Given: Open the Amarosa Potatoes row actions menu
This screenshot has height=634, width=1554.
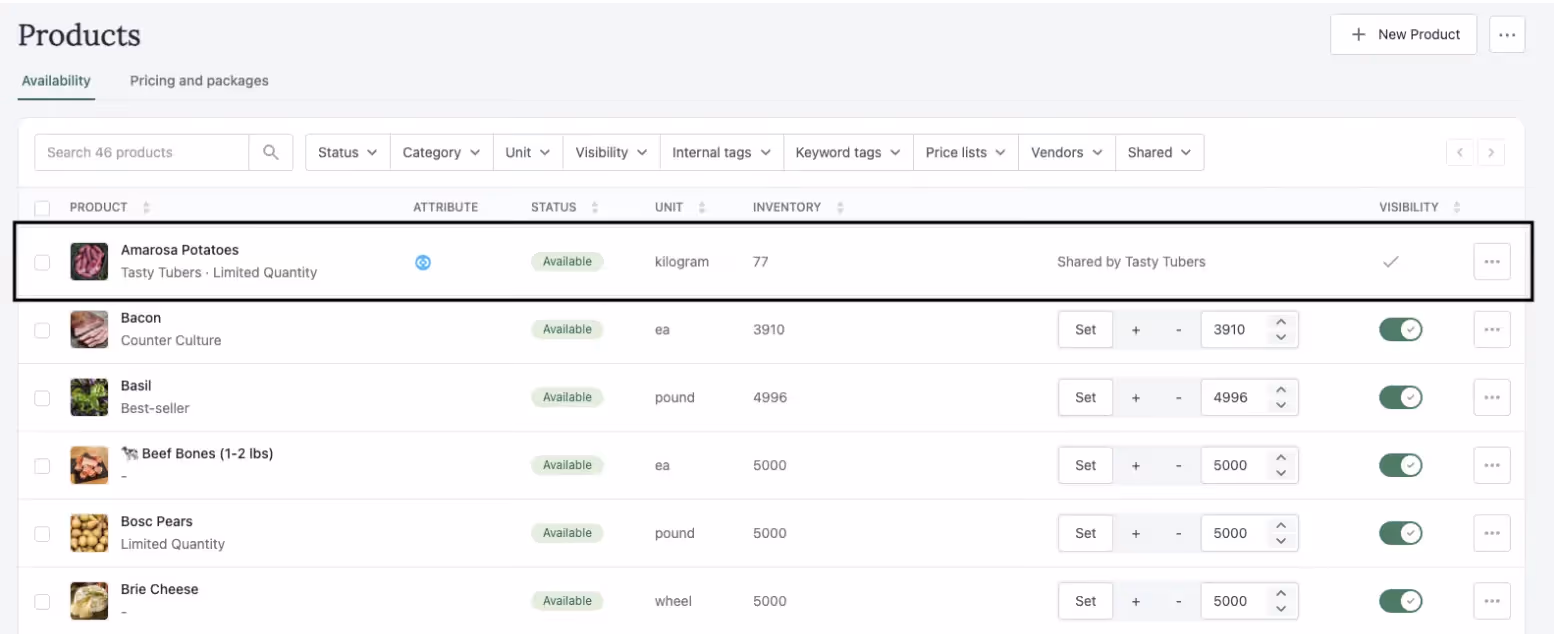Looking at the screenshot, I should [x=1492, y=262].
